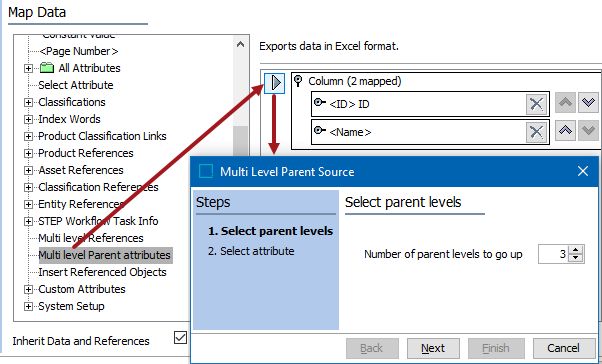
Task: Click the Next button
Action: tap(433, 348)
